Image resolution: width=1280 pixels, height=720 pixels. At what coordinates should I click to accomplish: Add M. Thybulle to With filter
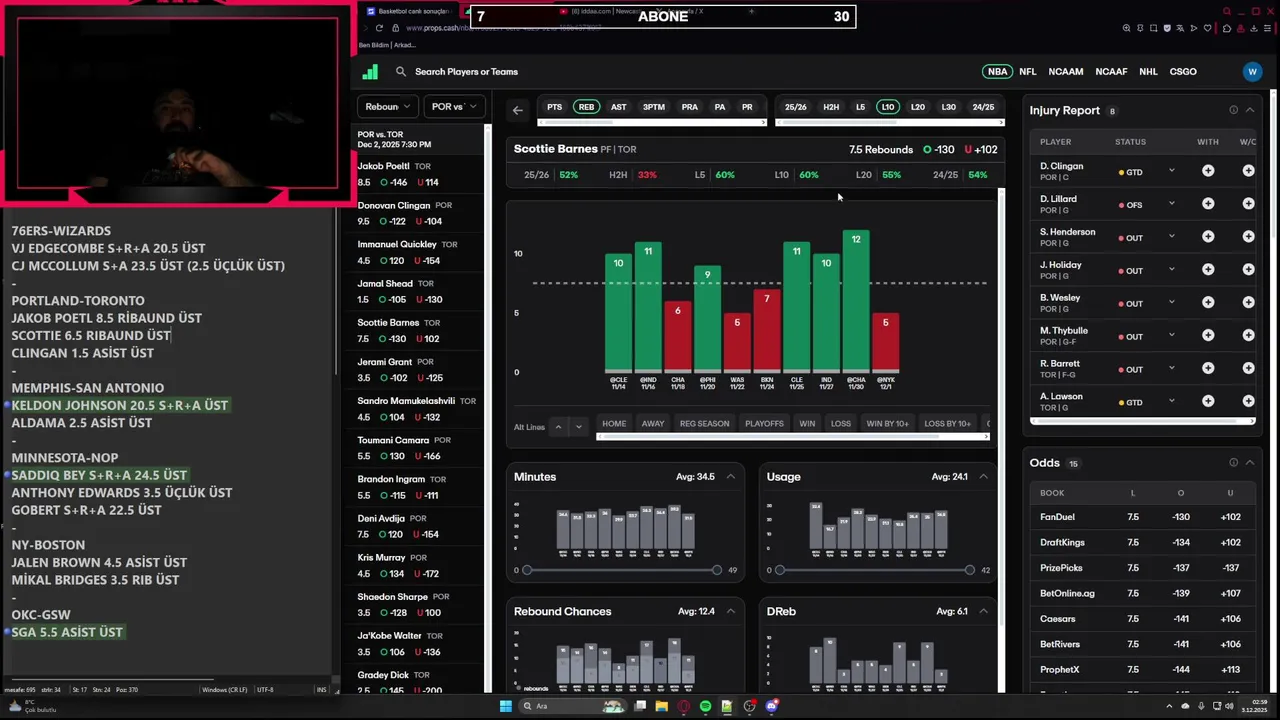pyautogui.click(x=1208, y=336)
